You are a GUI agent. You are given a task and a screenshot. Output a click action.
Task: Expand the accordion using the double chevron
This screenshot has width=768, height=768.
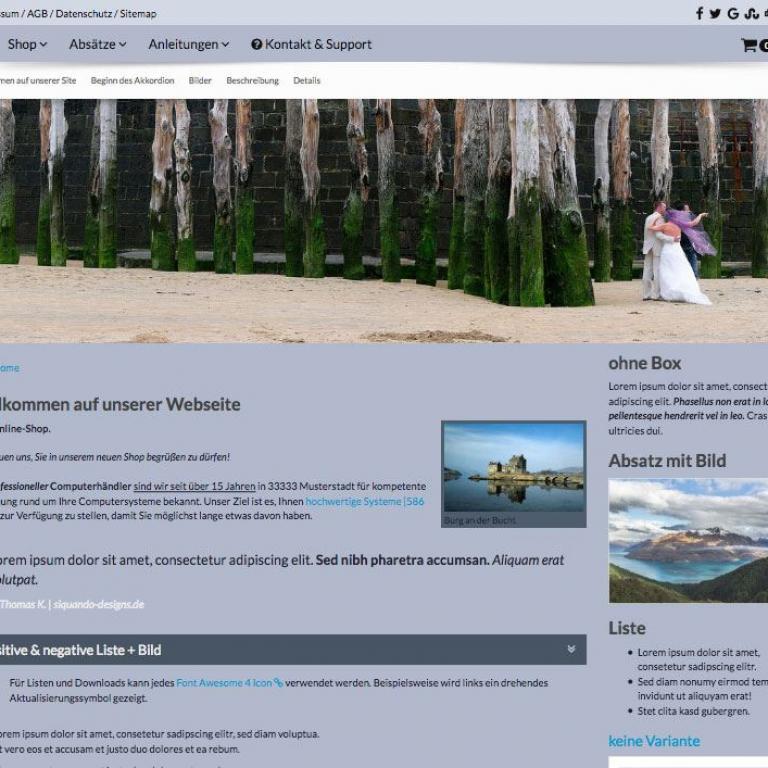pos(571,649)
